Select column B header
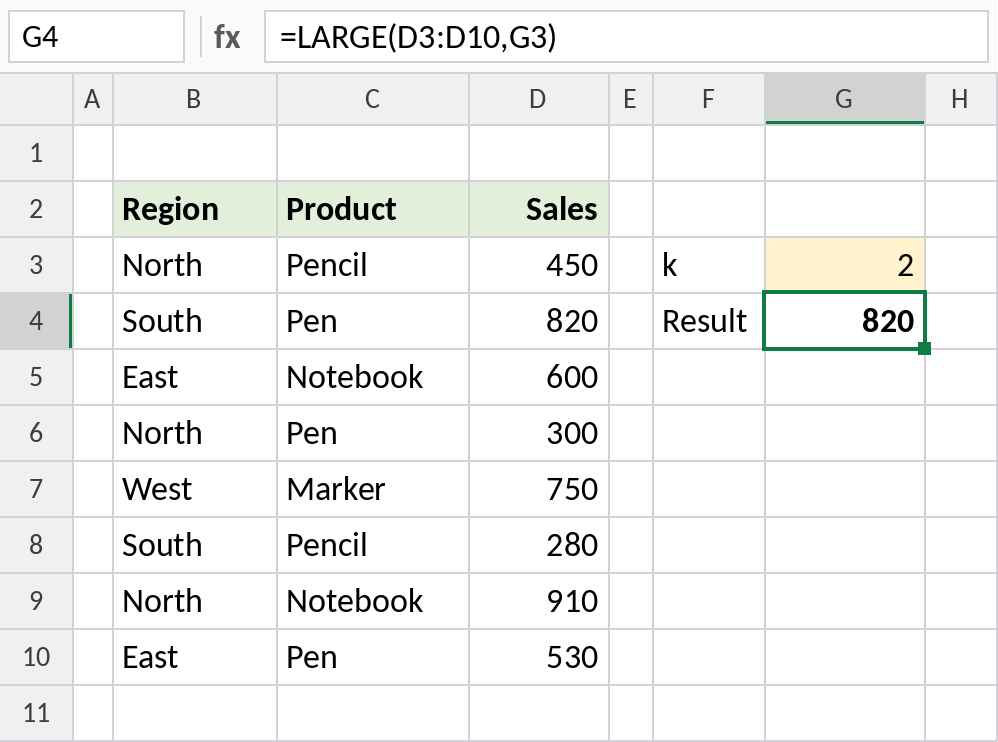The width and height of the screenshot is (998, 742). tap(195, 99)
